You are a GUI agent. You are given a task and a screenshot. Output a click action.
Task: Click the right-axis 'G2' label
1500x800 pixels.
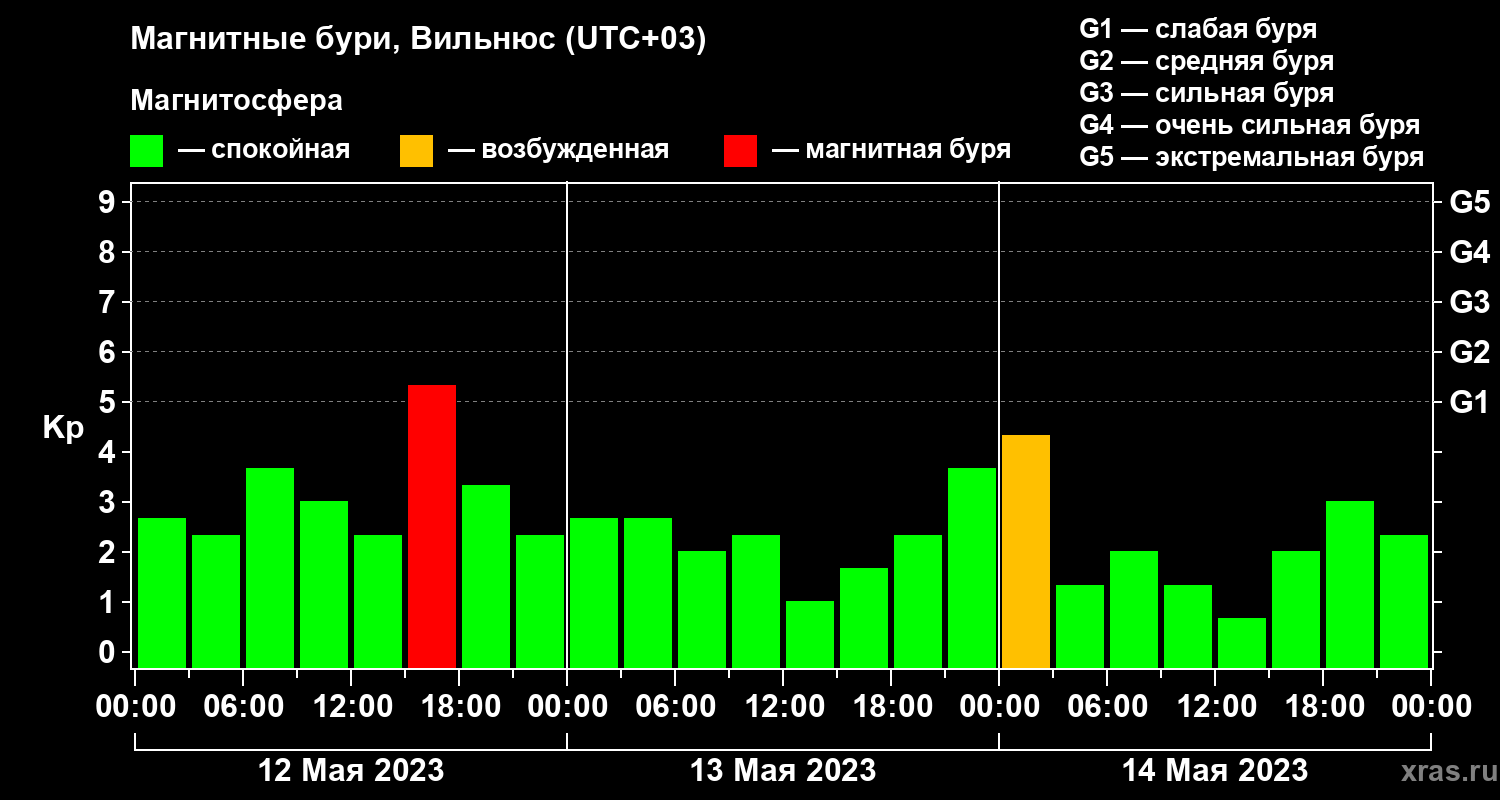[x=1469, y=352]
